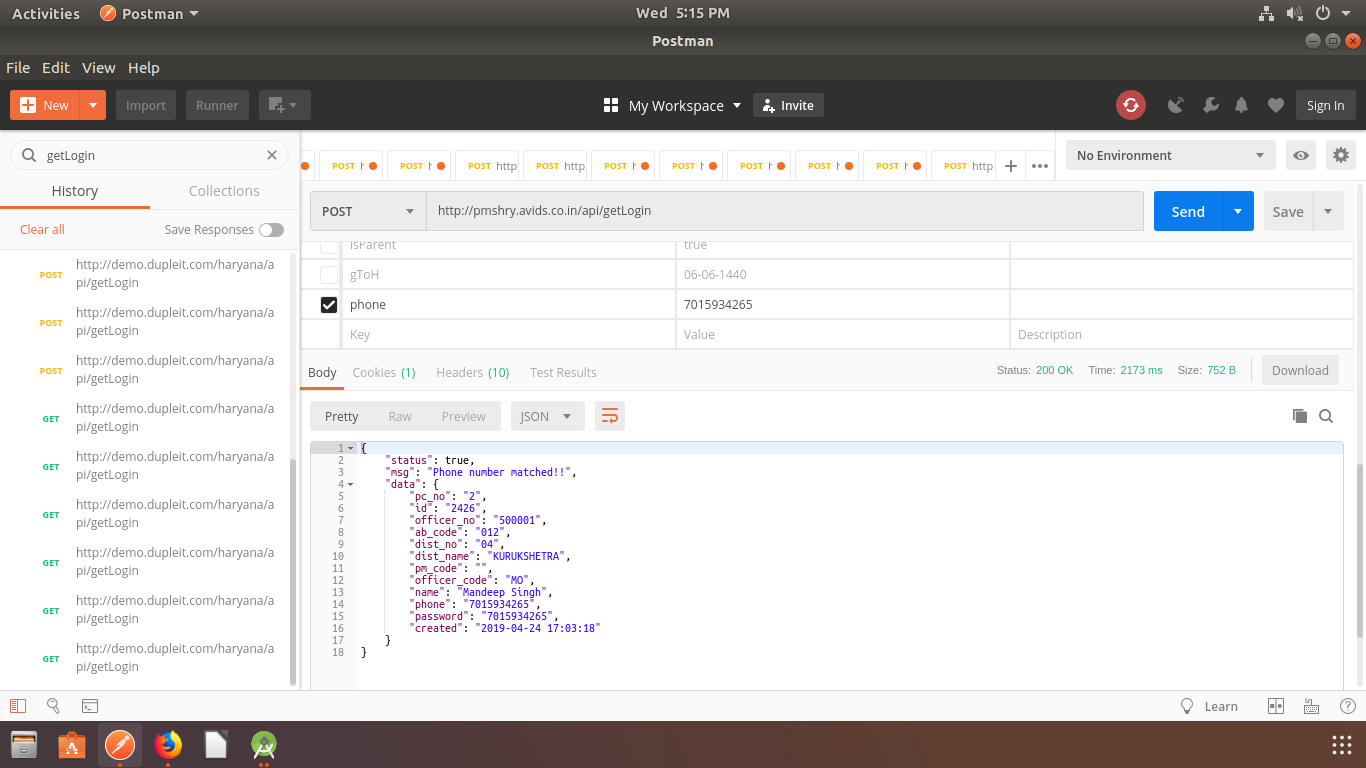Screen dimensions: 1366x768
Task: Open the No Environment dropdown
Action: point(1171,155)
